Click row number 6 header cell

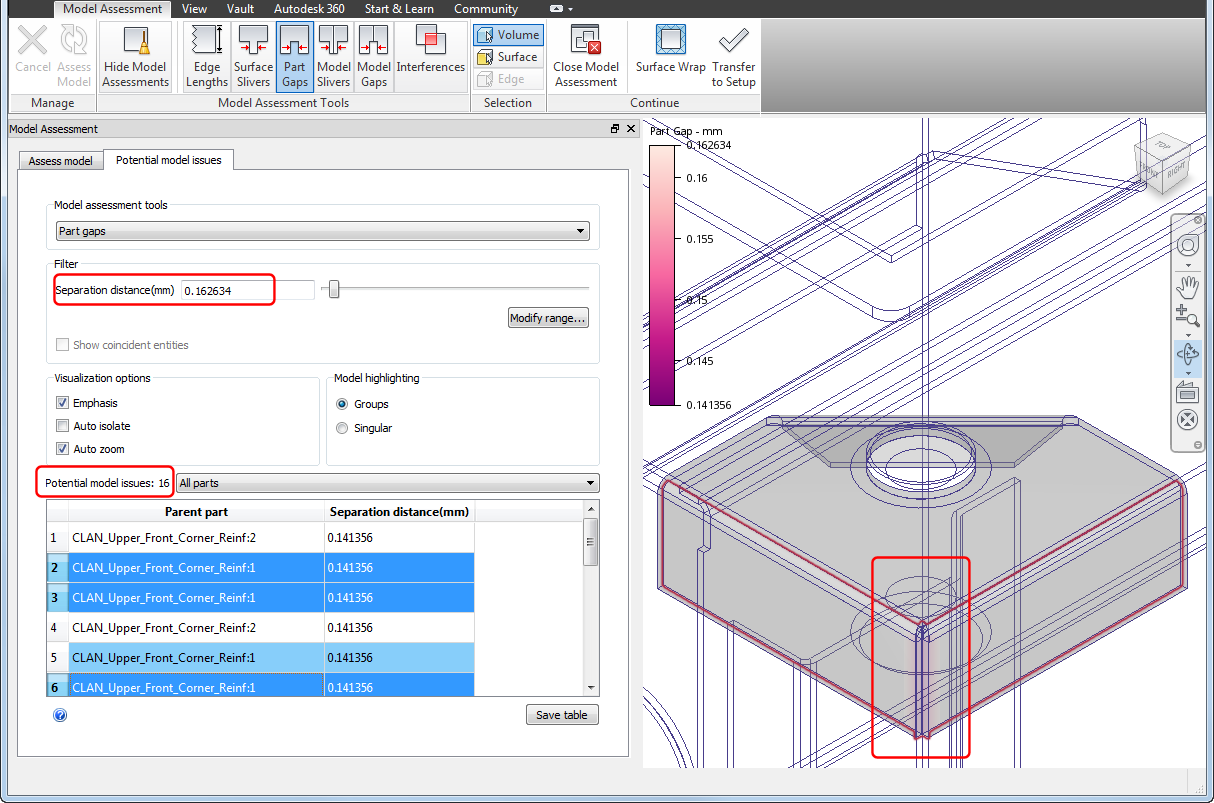tap(57, 686)
